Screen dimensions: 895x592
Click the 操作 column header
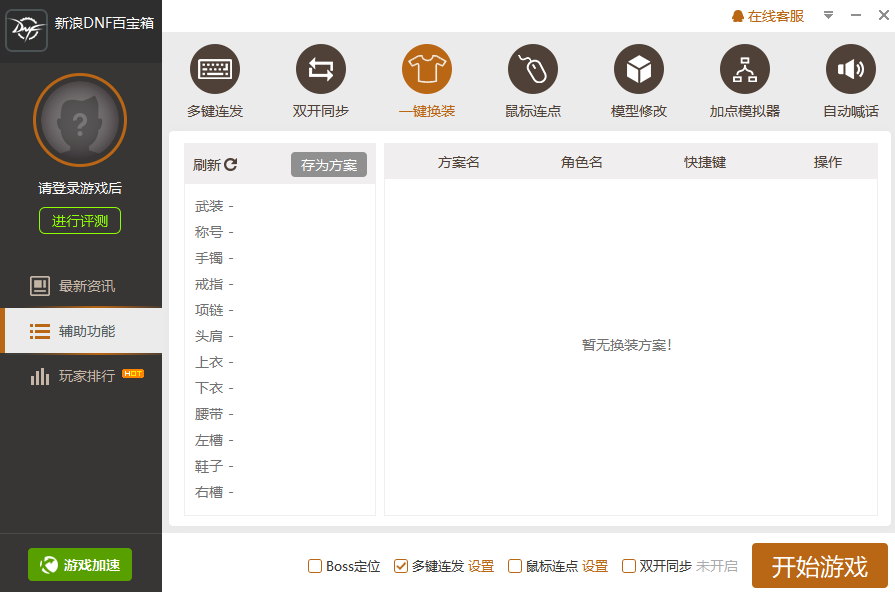[x=828, y=162]
